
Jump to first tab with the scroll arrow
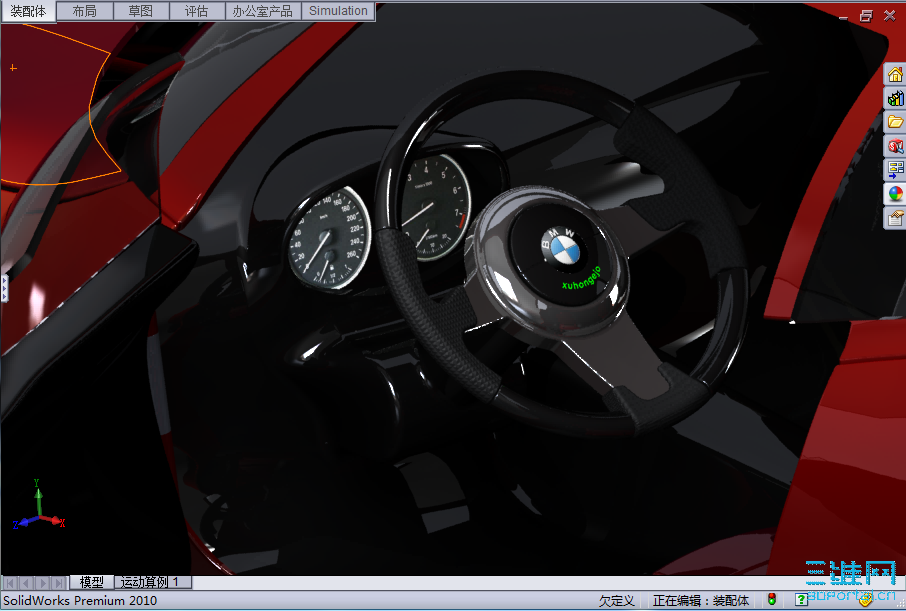pos(10,582)
